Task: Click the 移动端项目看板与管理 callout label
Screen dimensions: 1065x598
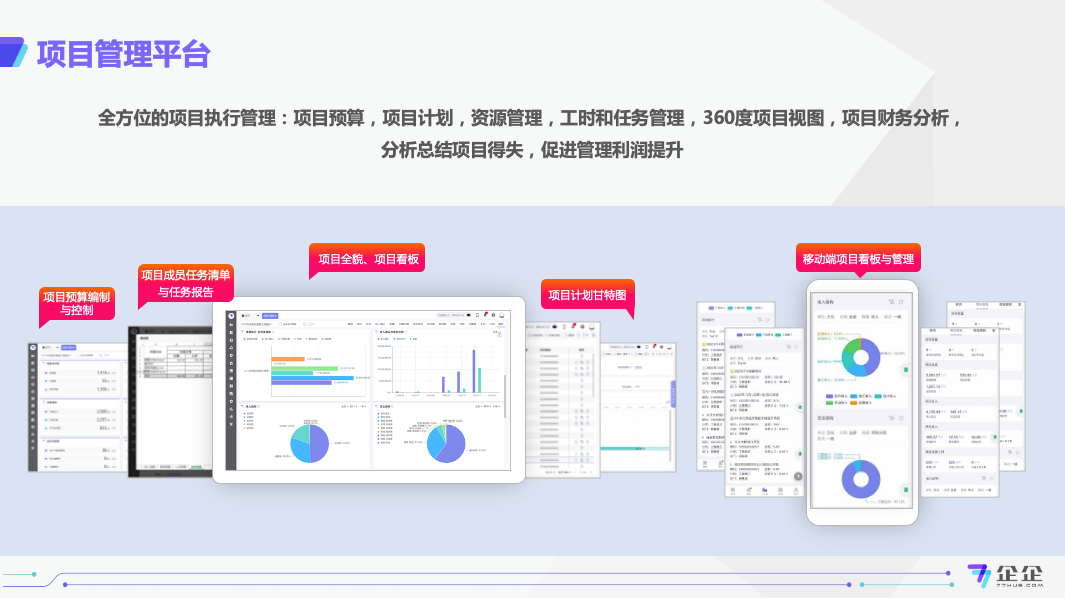Action: [x=857, y=259]
